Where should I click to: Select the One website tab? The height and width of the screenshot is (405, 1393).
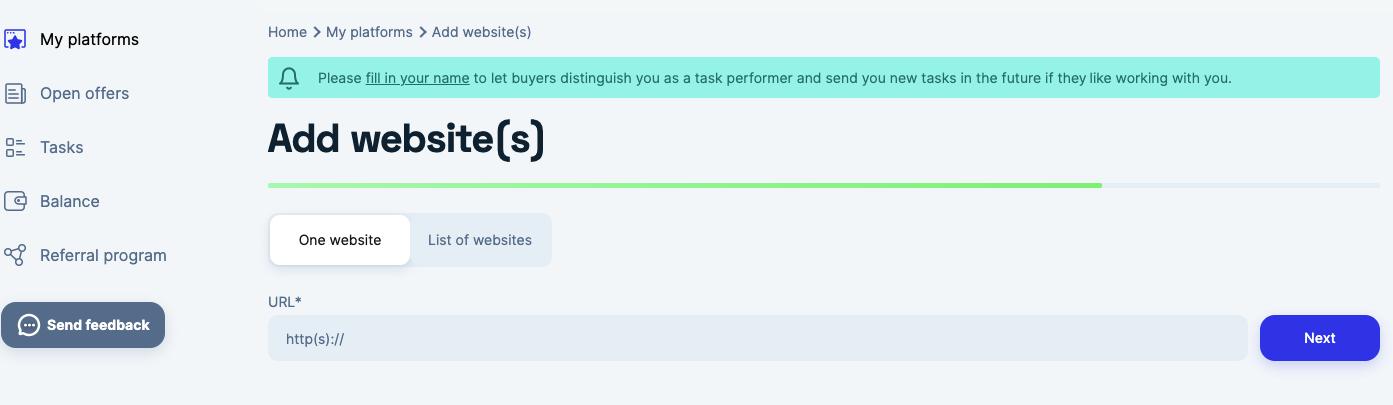[x=340, y=240]
